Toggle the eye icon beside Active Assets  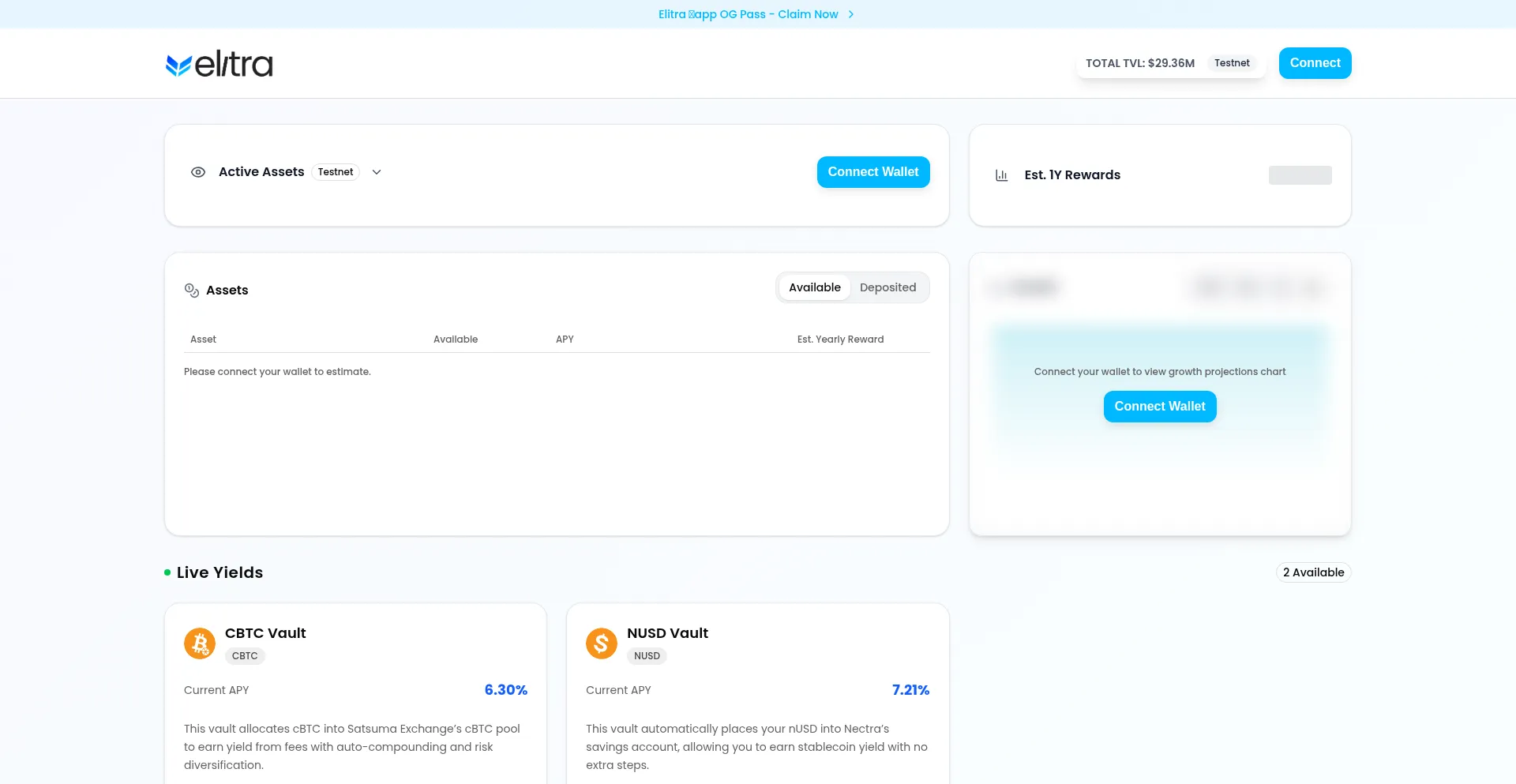point(198,172)
